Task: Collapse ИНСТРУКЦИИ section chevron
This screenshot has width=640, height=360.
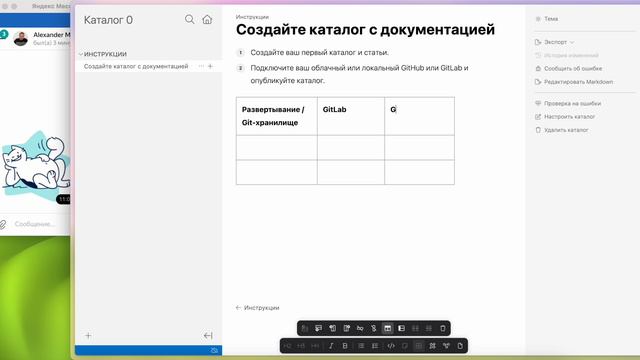Action: coord(81,54)
